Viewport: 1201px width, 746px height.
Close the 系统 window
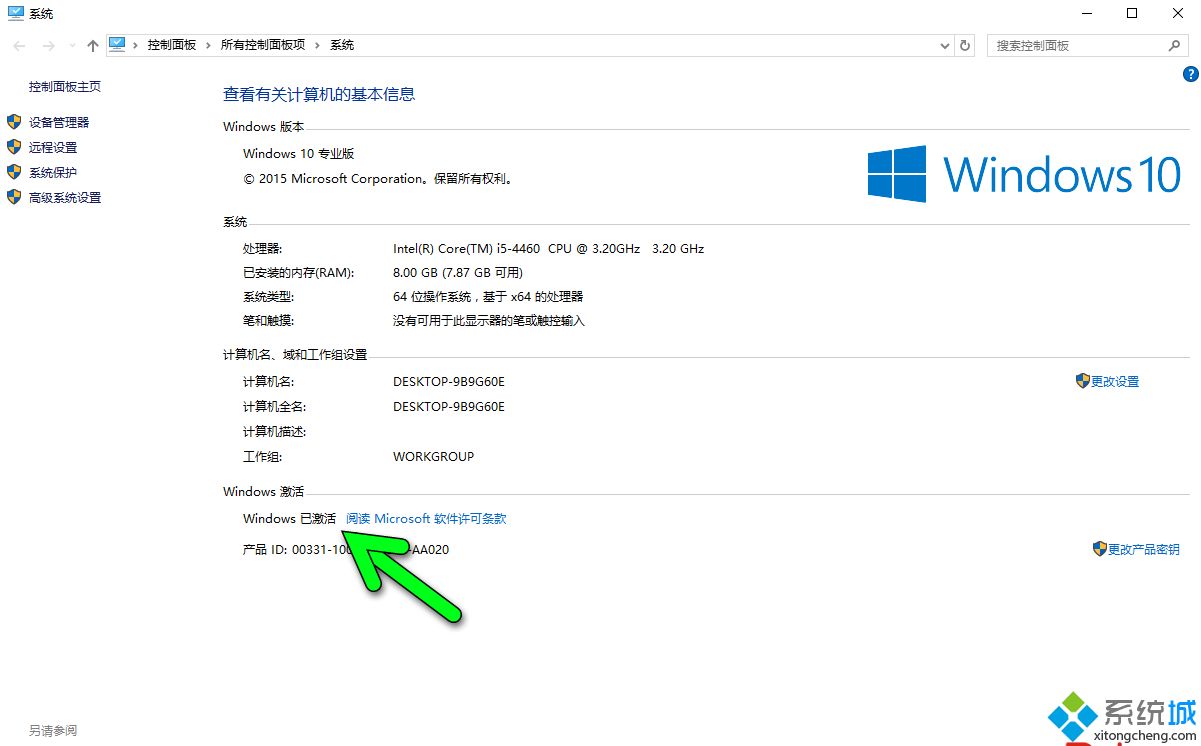tap(1178, 13)
